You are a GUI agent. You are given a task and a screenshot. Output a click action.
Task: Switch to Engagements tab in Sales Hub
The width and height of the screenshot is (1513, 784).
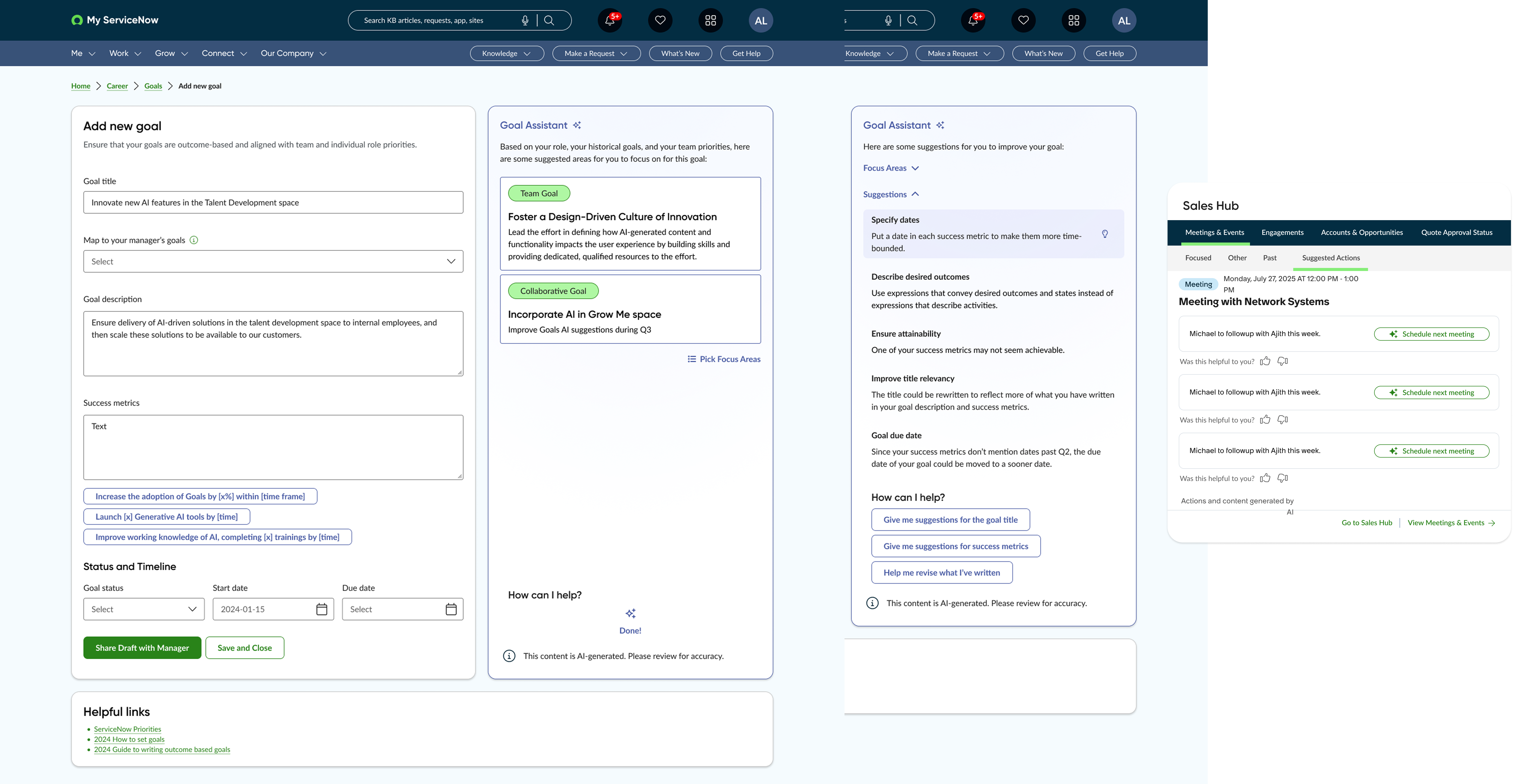pyautogui.click(x=1282, y=232)
